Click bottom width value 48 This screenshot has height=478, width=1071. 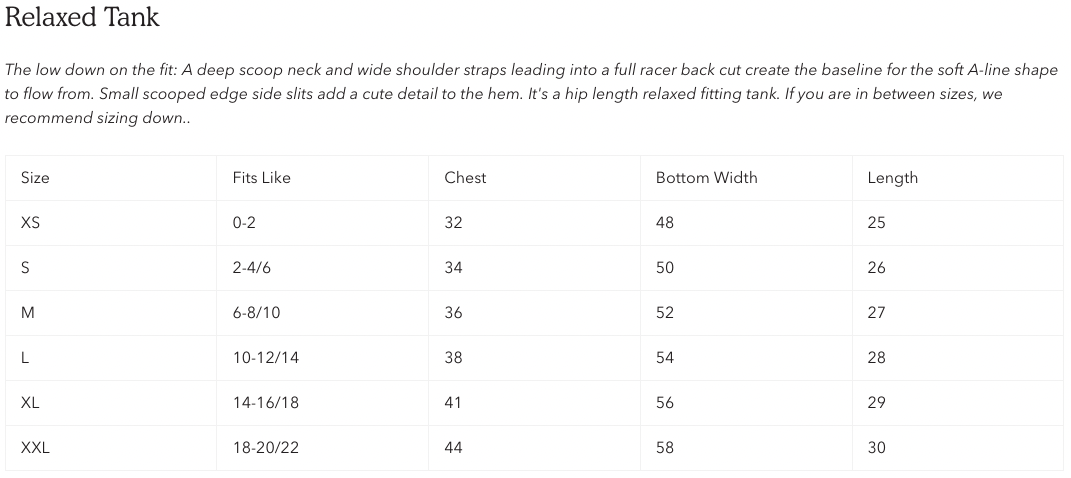coord(665,223)
